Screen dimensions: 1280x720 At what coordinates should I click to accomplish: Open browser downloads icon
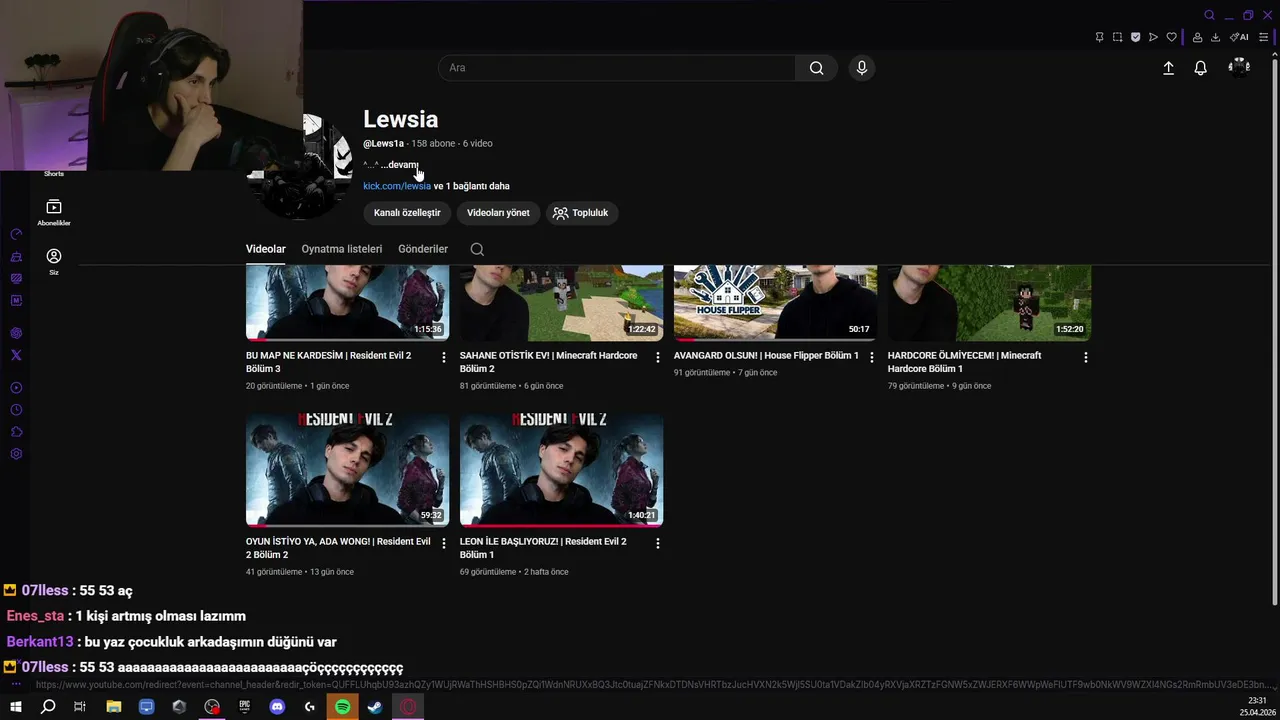(1215, 37)
